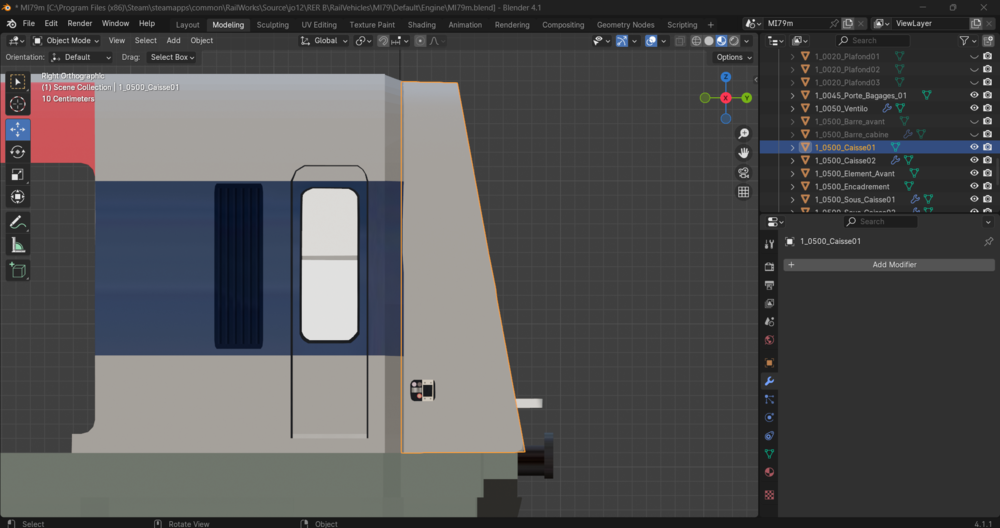The image size is (1000, 528).
Task: Disable render for 1_0500_Encadrement camera icon
Action: [x=988, y=186]
